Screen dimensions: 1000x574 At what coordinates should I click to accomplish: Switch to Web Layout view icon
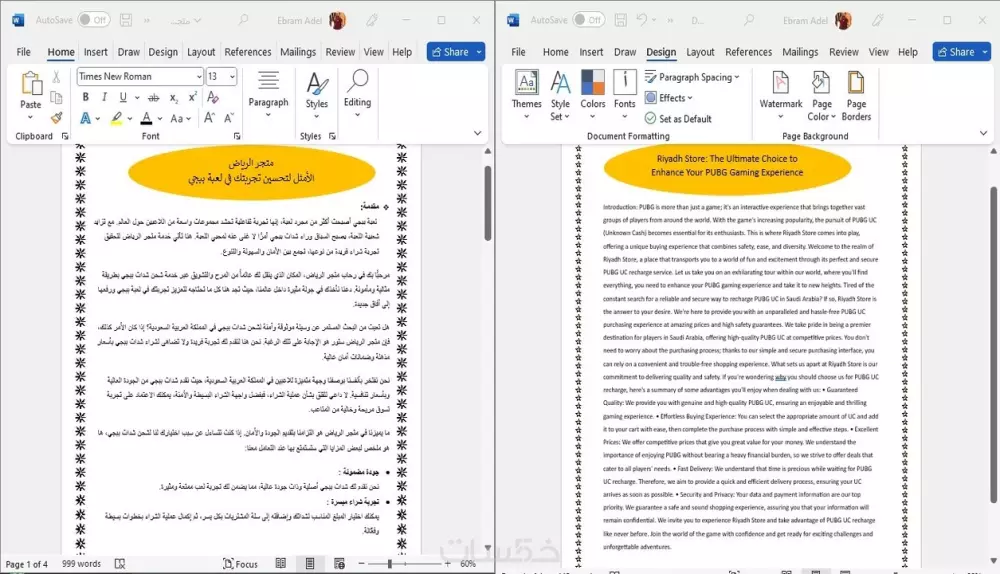[339, 563]
